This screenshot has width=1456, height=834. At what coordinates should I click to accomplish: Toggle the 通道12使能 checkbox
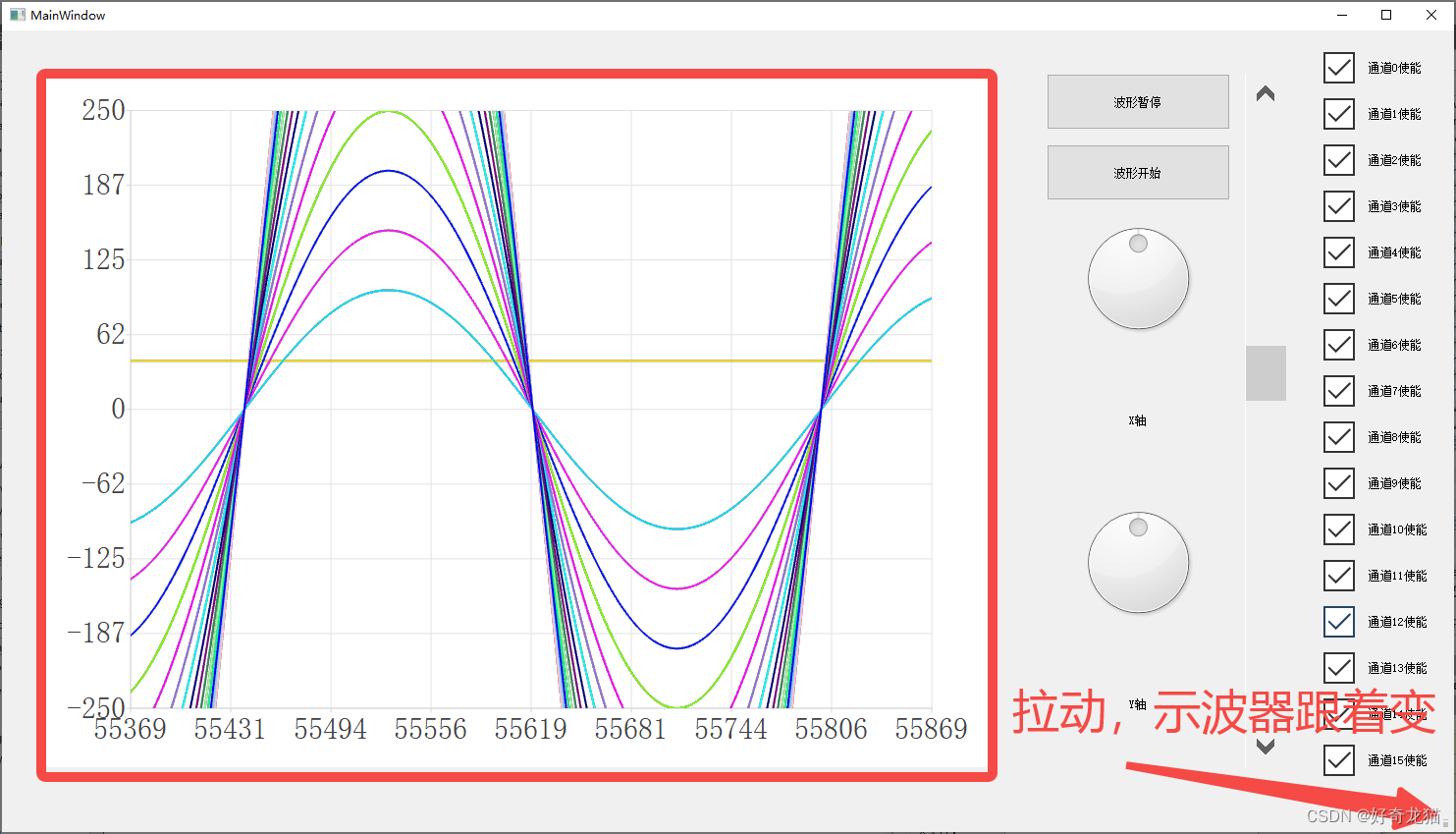(1339, 622)
